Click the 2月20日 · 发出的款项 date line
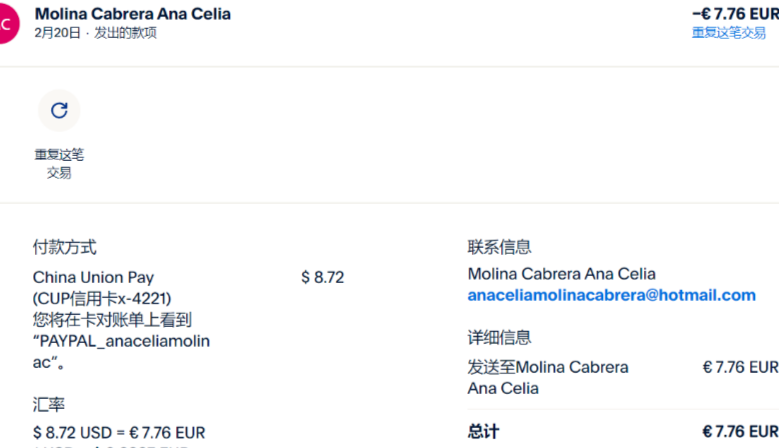This screenshot has height=448, width=779. [95, 33]
